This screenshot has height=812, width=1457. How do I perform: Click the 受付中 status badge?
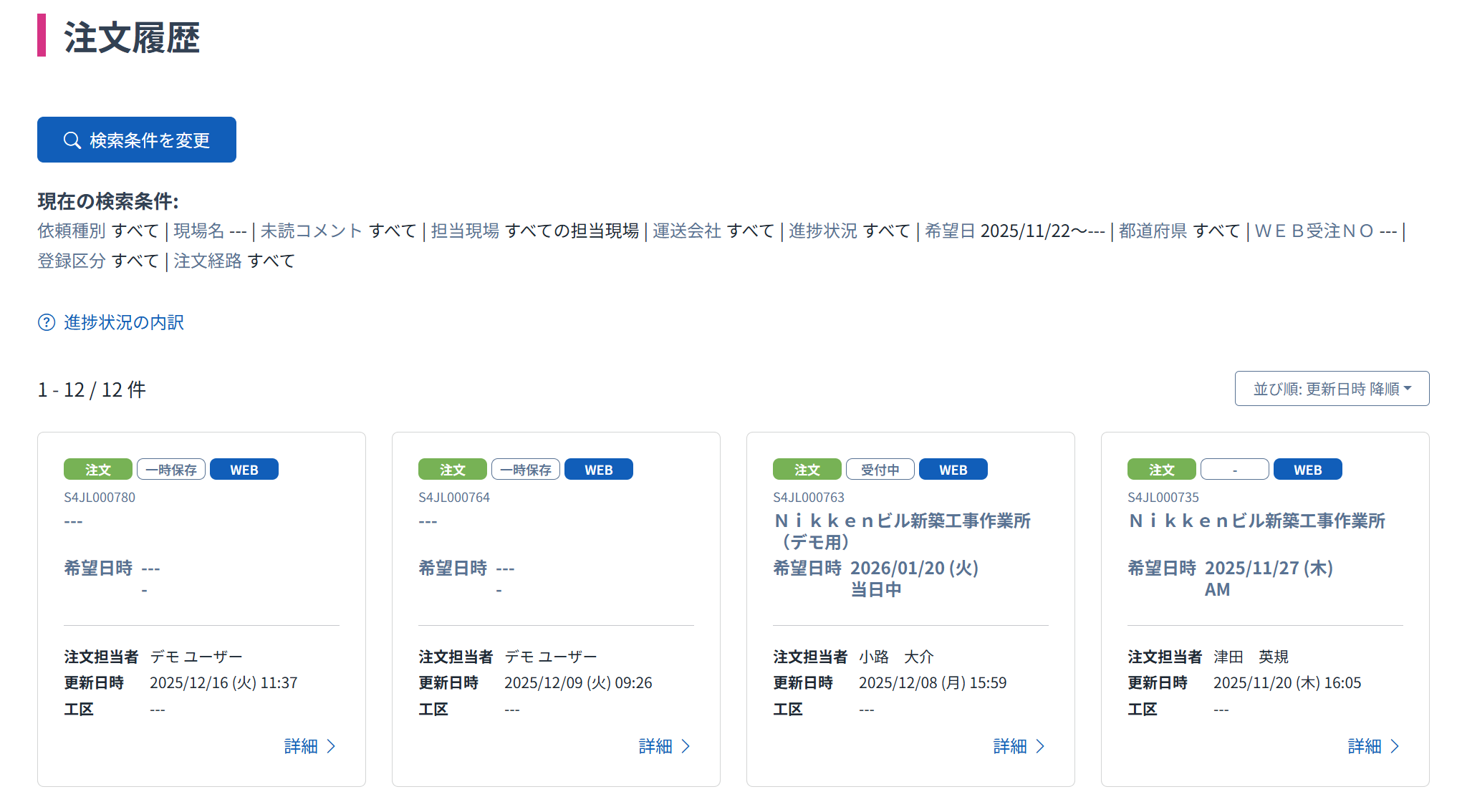[880, 470]
